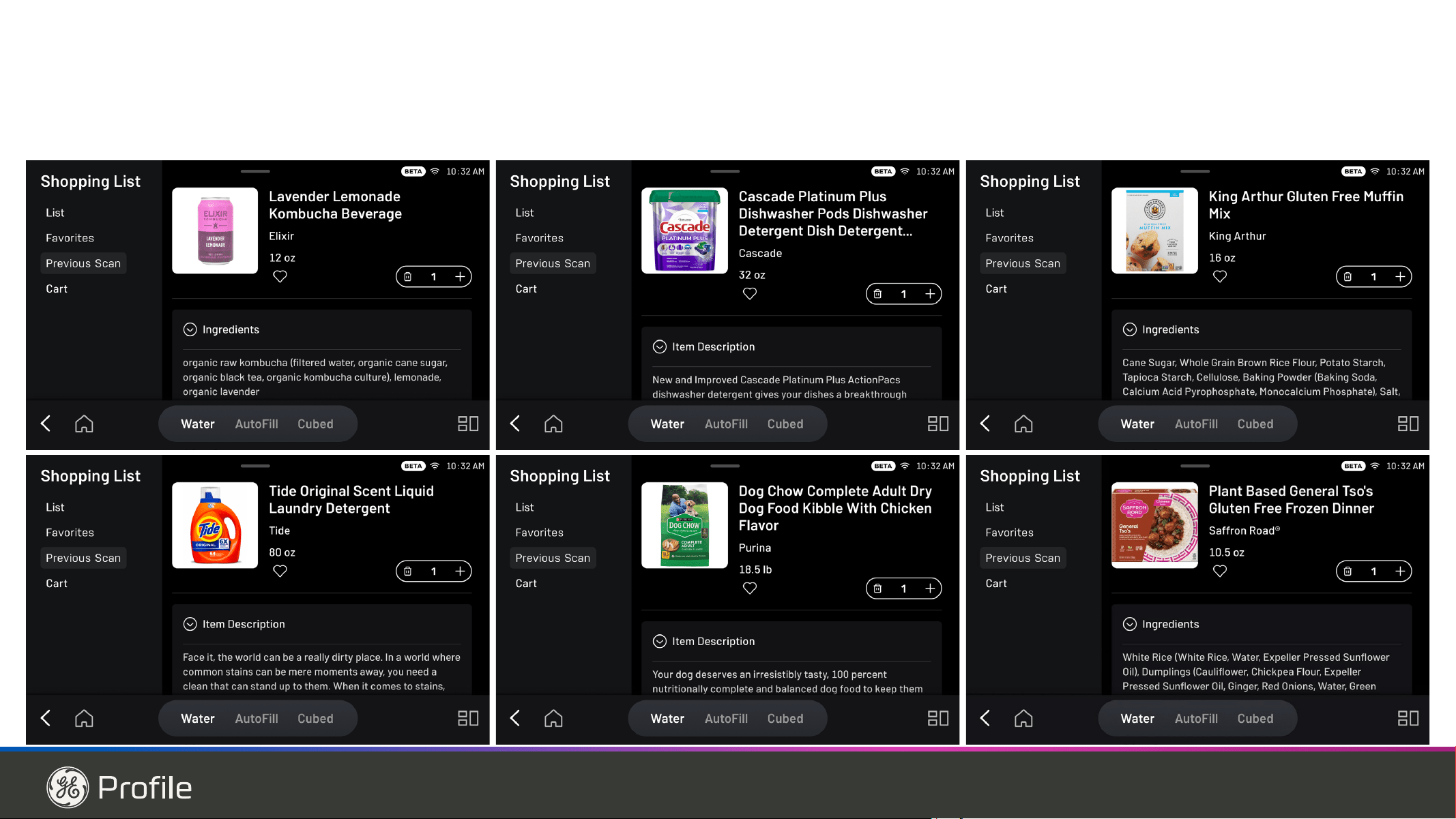Add one more Cascade with plus icon
The height and width of the screenshot is (819, 1456).
(x=930, y=293)
